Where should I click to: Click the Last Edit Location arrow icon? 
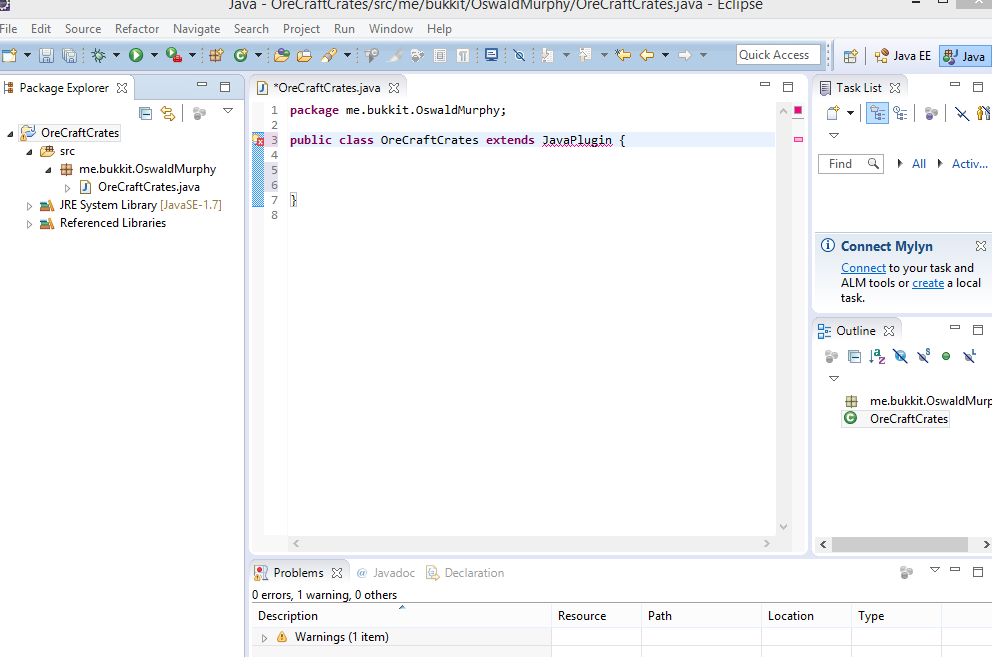[x=623, y=55]
